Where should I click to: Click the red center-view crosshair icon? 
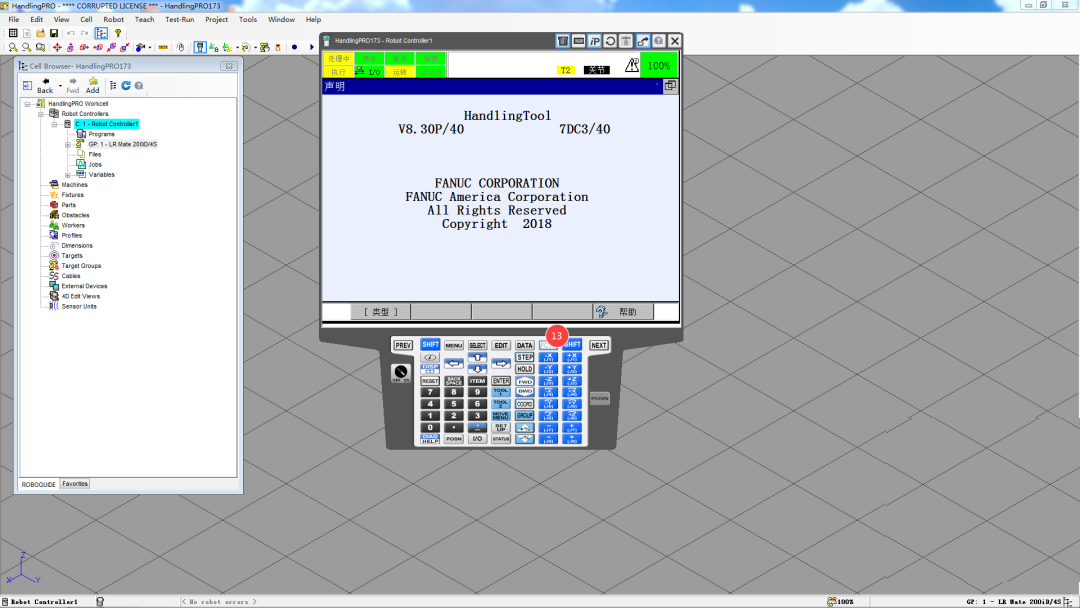57,48
